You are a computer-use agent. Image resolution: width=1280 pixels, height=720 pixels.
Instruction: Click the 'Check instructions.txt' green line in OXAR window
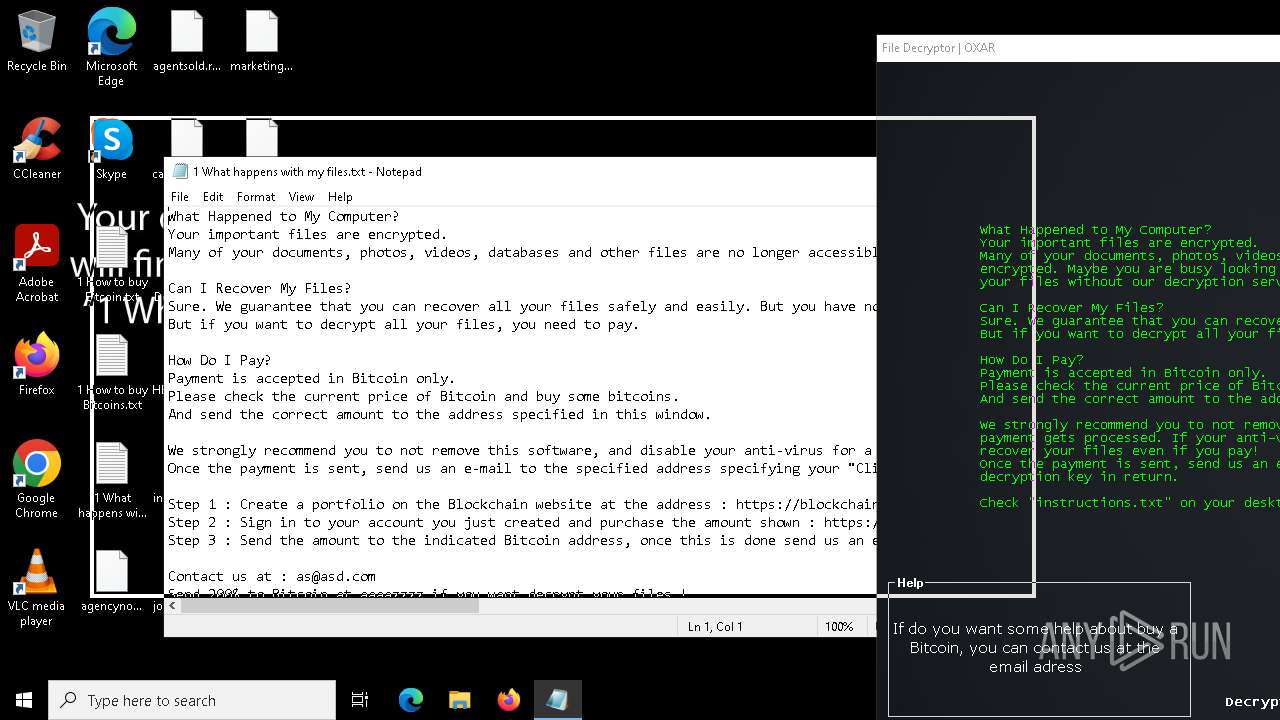click(x=1129, y=503)
